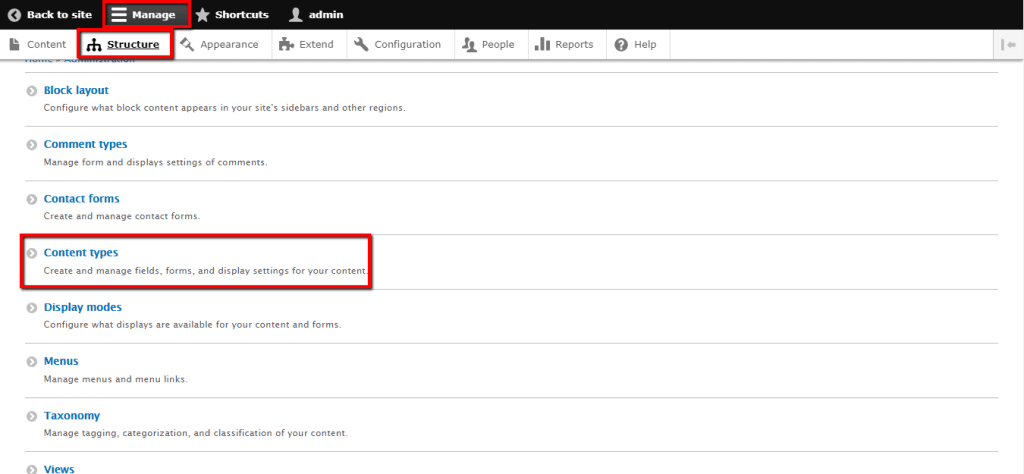
Task: Click text 'Manage form and displays settings of comments'
Action: click(x=155, y=162)
